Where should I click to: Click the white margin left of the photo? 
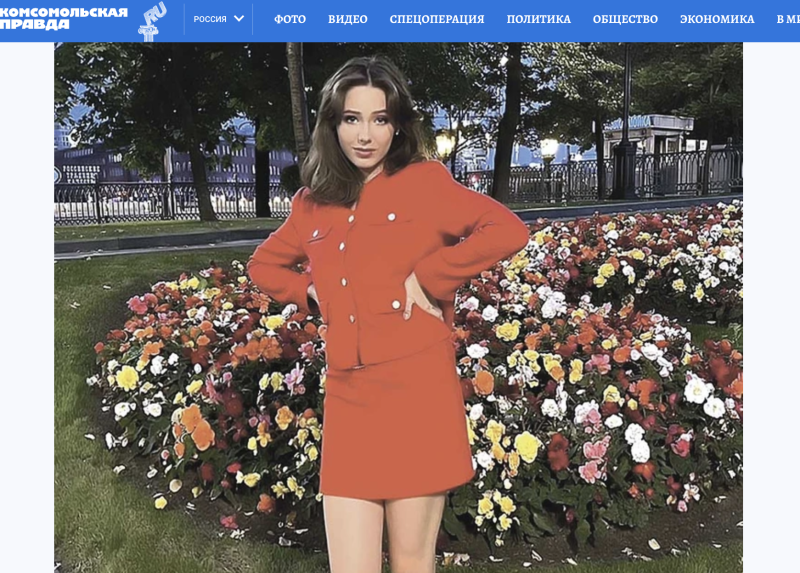[26, 300]
